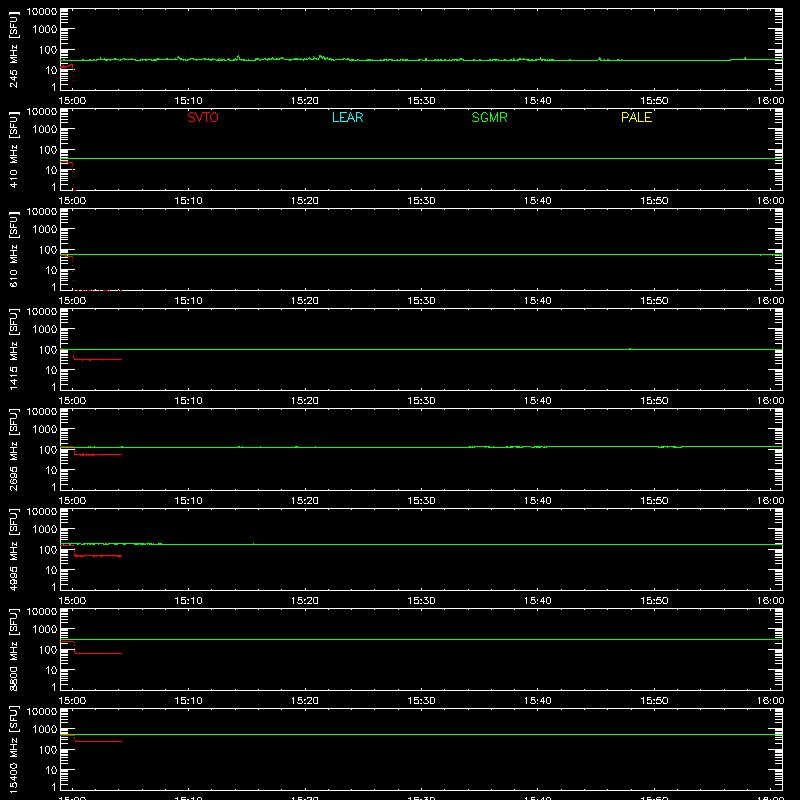Click the "610 MHz [SFU]" axis label
This screenshot has height=800, width=800.
14,249
